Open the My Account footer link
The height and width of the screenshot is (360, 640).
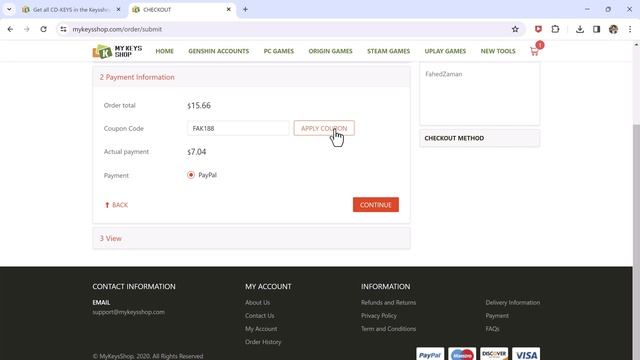pyautogui.click(x=261, y=329)
